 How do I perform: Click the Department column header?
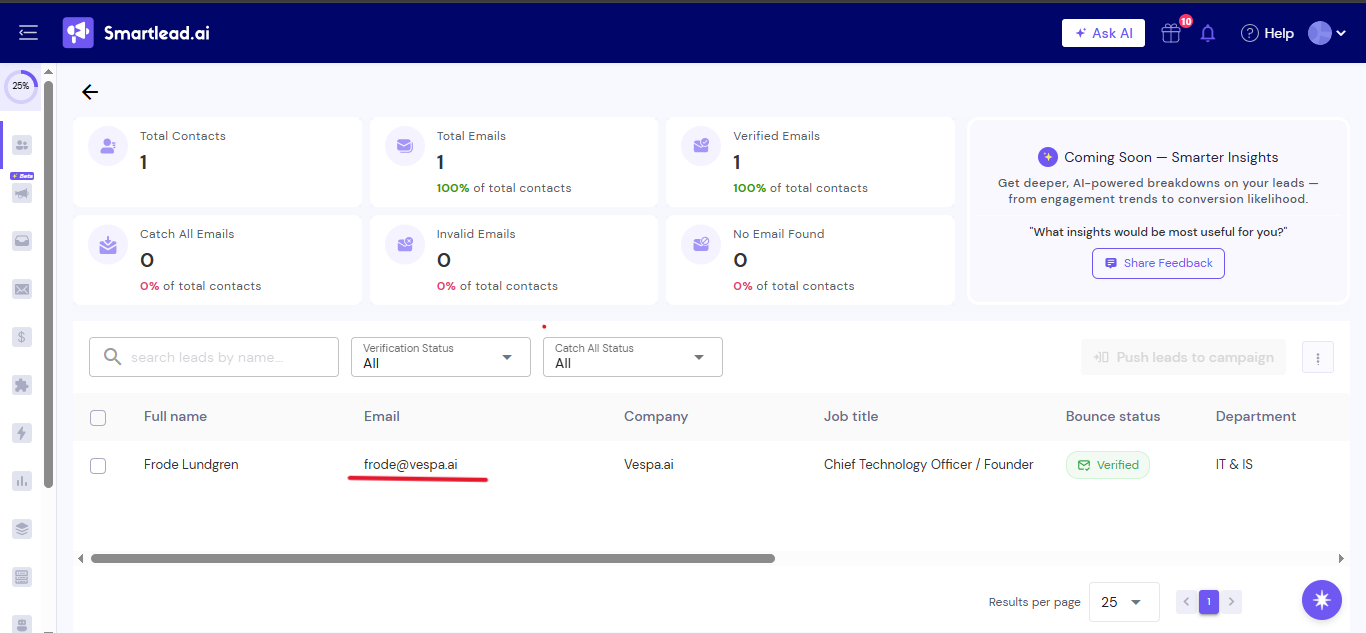tap(1256, 416)
